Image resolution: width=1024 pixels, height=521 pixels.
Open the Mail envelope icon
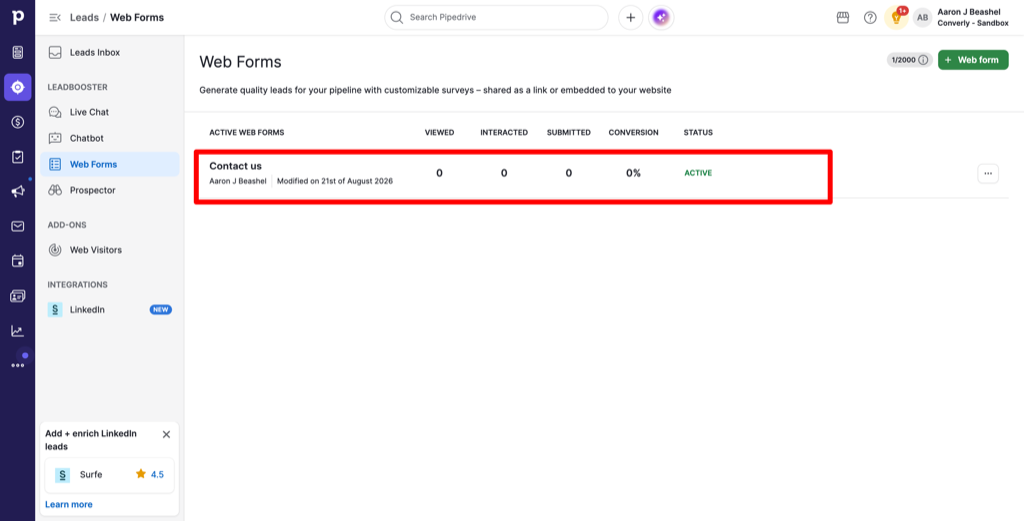point(18,226)
